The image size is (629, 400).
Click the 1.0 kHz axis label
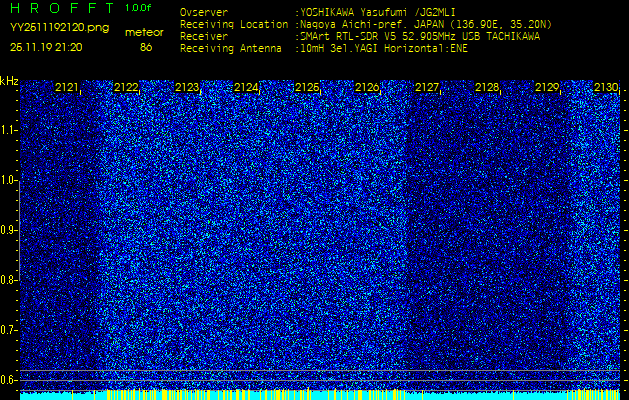(x=8, y=181)
